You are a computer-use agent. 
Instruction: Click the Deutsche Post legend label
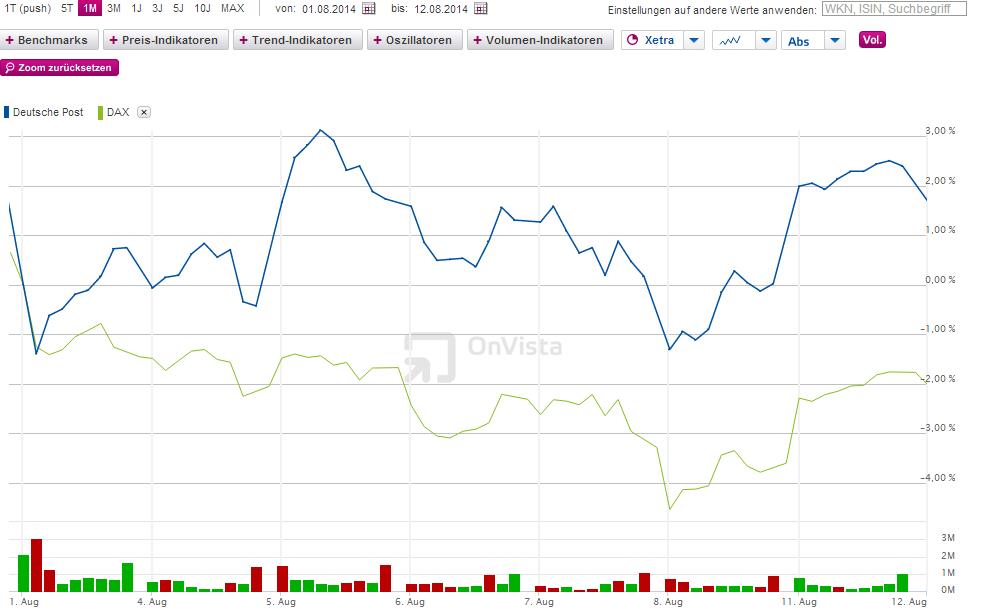click(48, 113)
